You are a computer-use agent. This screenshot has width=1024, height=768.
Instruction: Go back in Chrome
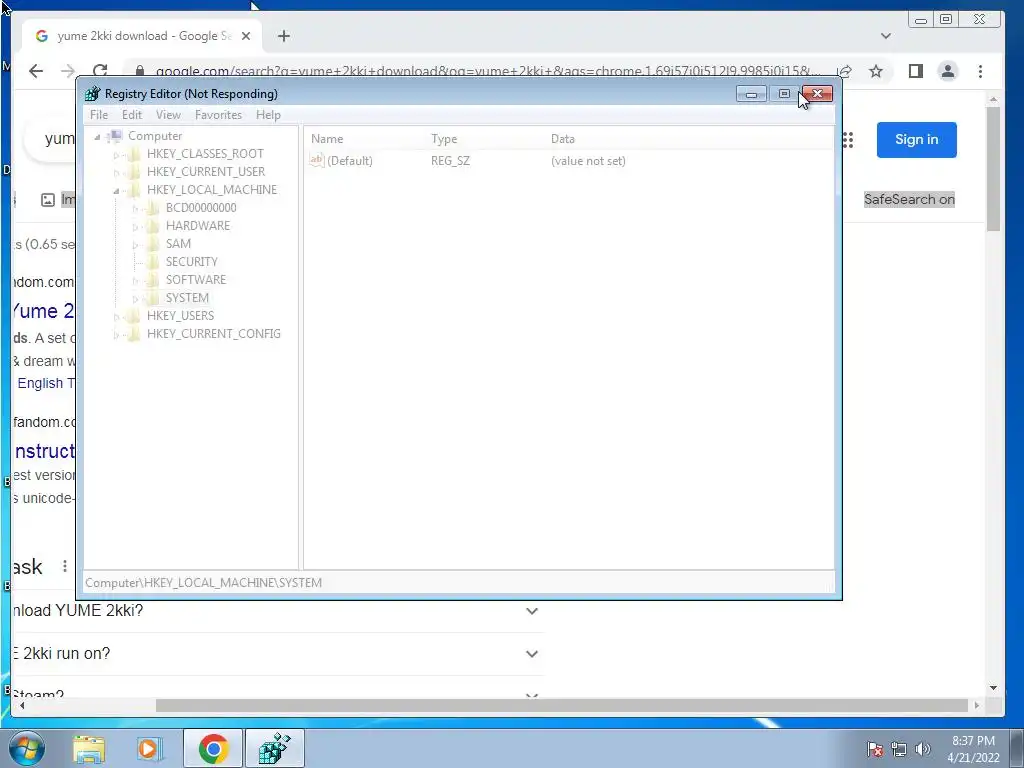[36, 71]
